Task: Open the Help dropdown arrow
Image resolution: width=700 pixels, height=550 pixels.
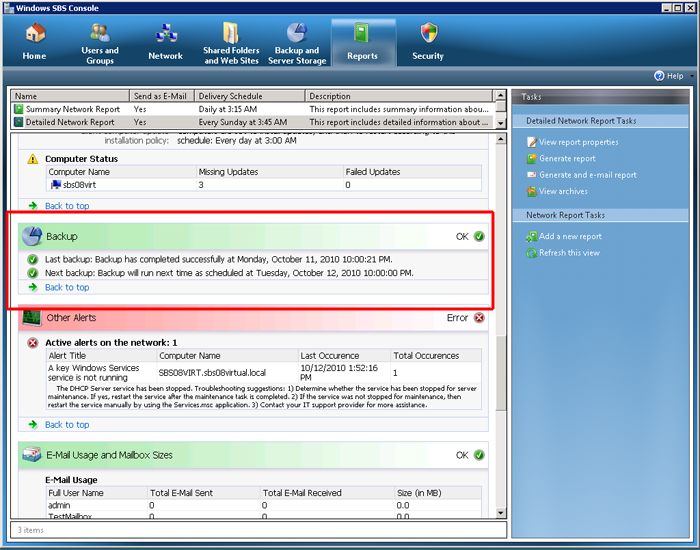Action: pos(689,76)
